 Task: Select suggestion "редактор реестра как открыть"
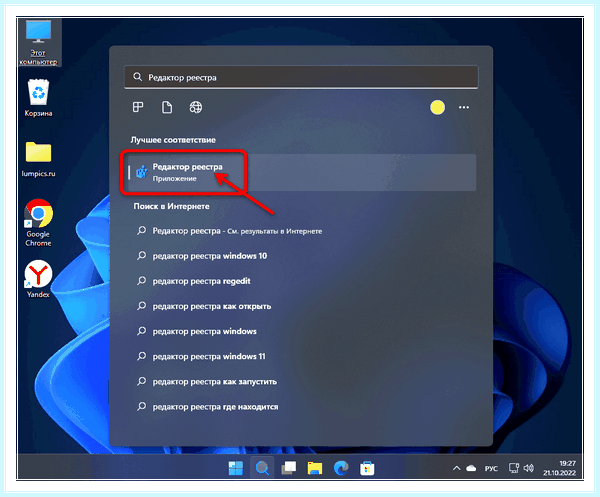click(x=212, y=306)
